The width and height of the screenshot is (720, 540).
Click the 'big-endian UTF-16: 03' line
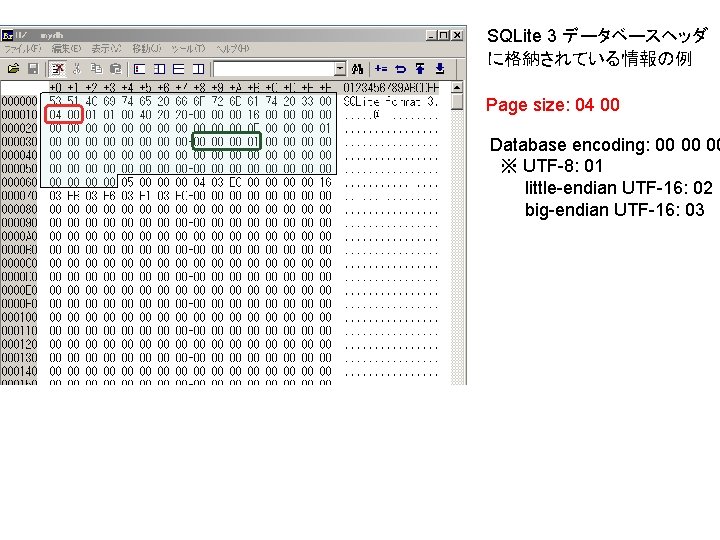[x=614, y=210]
